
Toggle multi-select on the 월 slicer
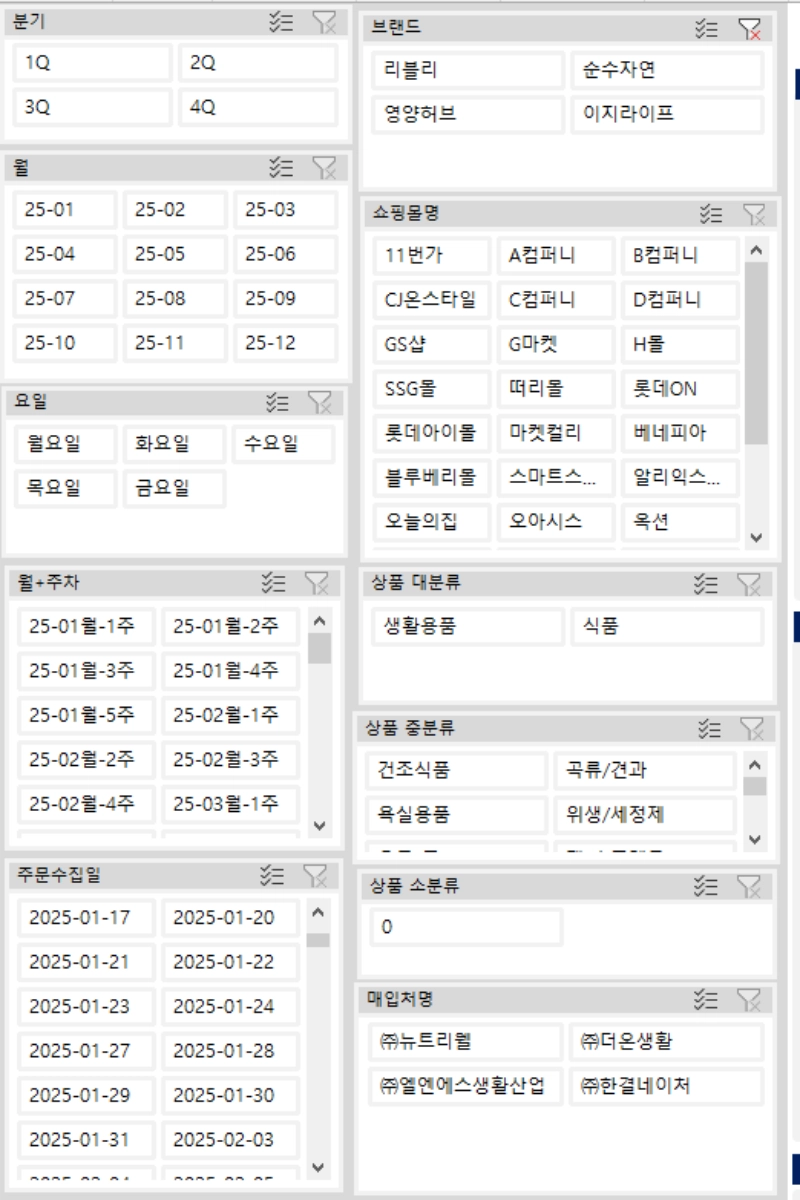coord(282,167)
